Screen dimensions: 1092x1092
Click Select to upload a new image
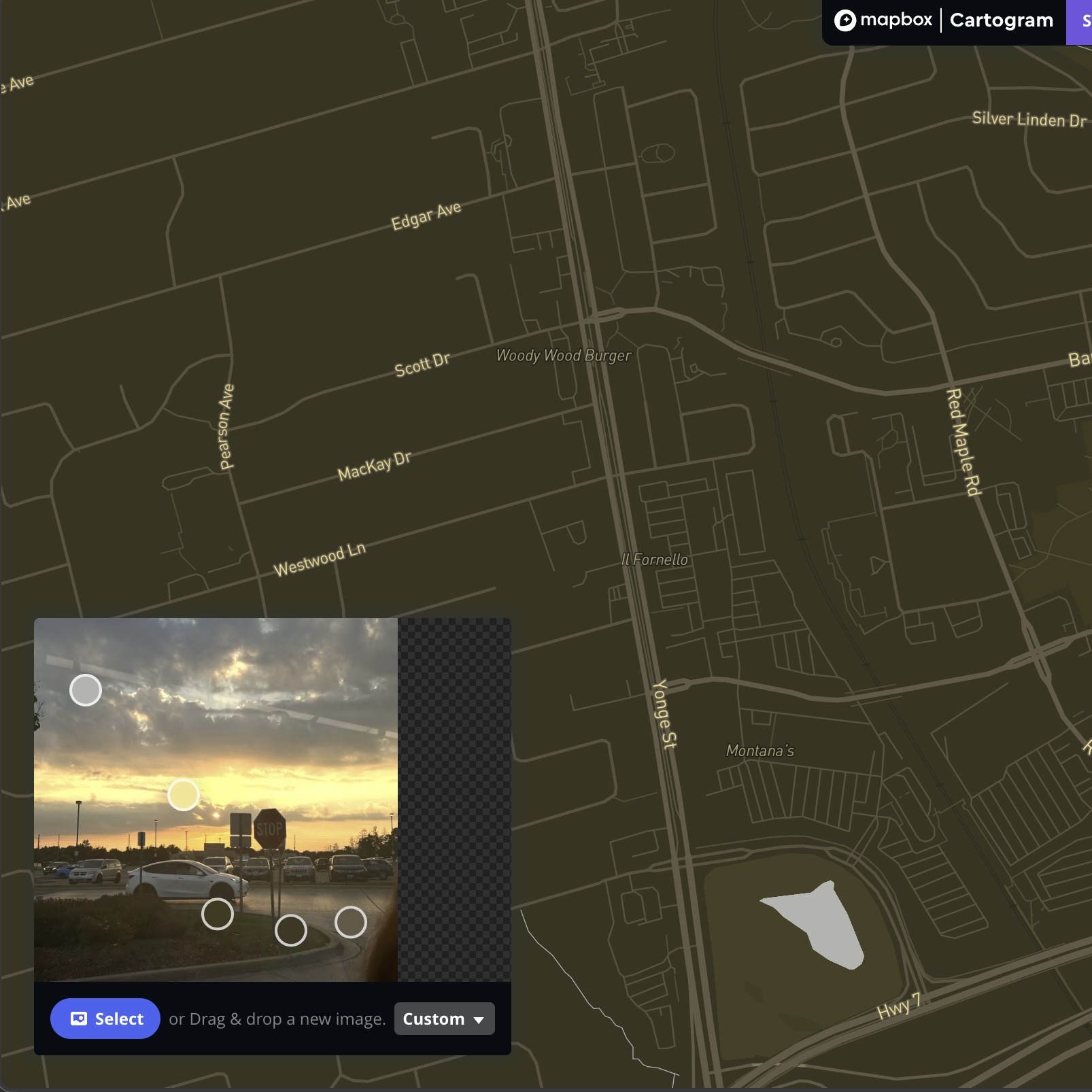click(105, 1018)
